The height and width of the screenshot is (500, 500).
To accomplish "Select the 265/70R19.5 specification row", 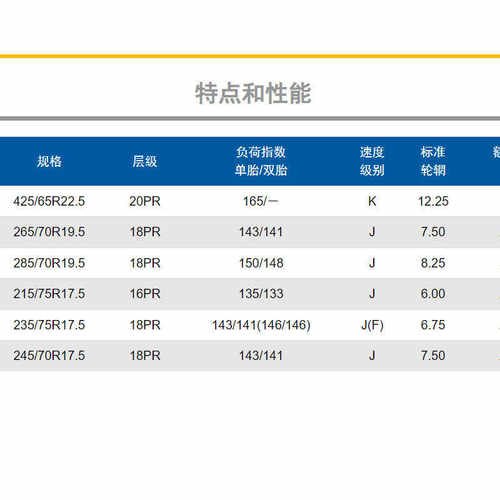I will (x=250, y=232).
